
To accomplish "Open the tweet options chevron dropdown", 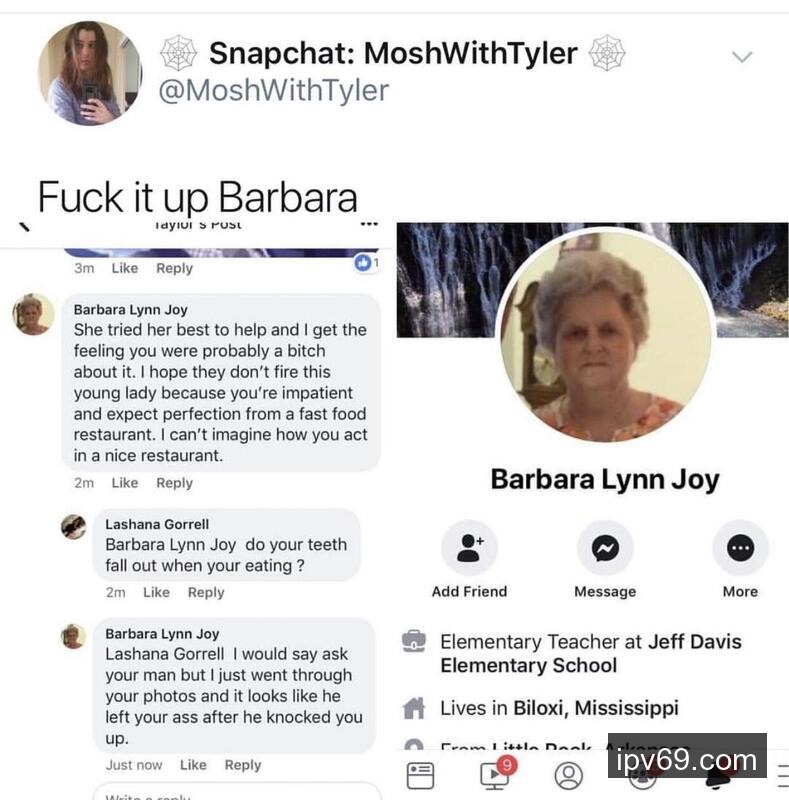I will pyautogui.click(x=742, y=57).
